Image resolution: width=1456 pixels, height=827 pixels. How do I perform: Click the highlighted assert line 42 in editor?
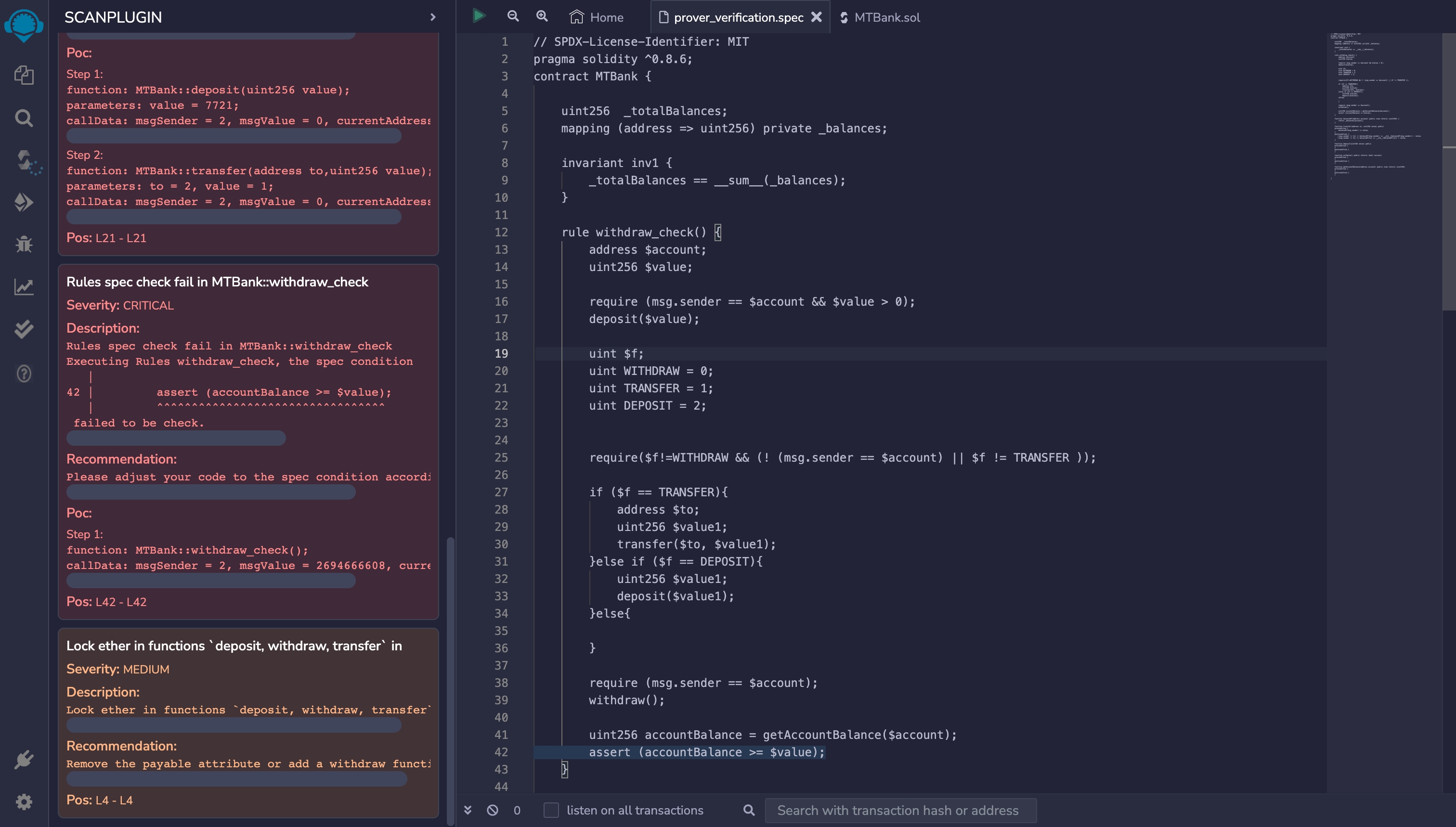pyautogui.click(x=707, y=752)
